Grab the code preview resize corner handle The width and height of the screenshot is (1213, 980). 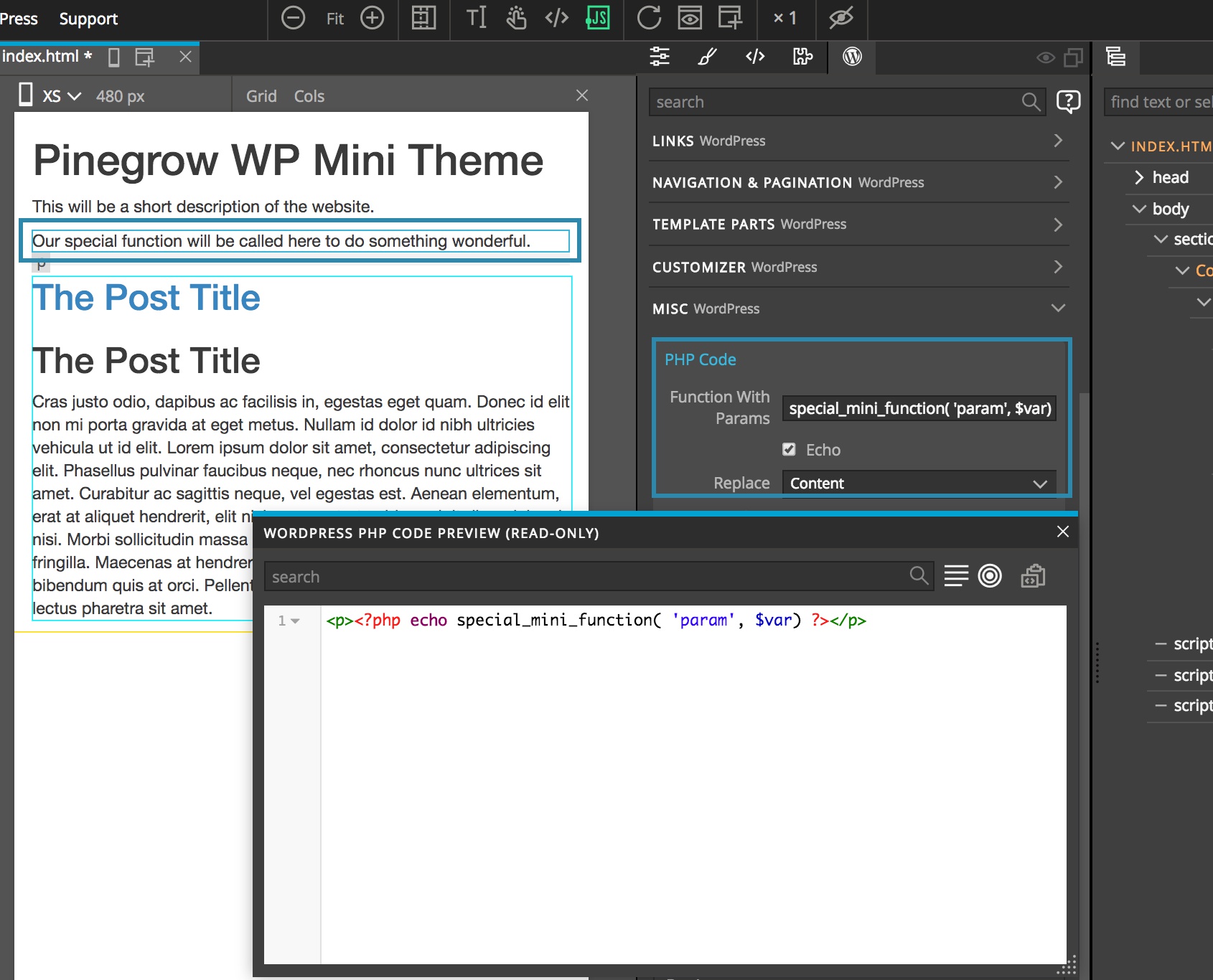(1067, 965)
